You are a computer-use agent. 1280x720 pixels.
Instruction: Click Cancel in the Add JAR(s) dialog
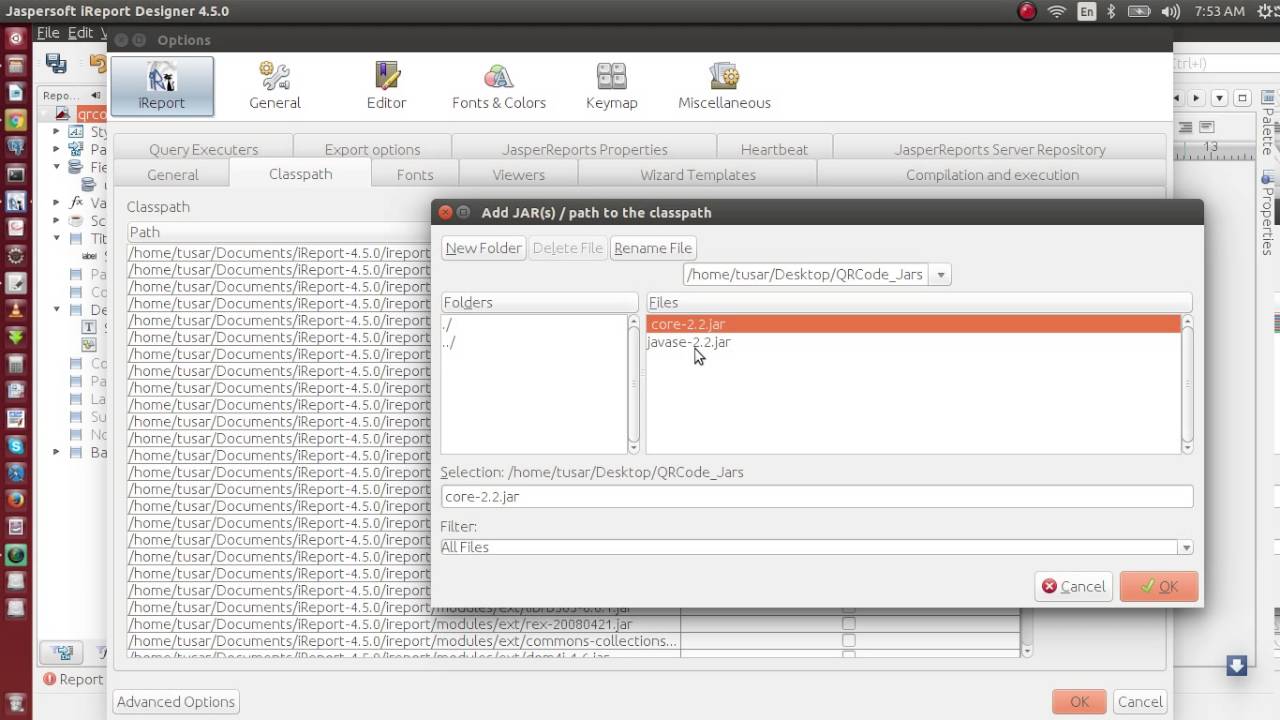point(1073,586)
